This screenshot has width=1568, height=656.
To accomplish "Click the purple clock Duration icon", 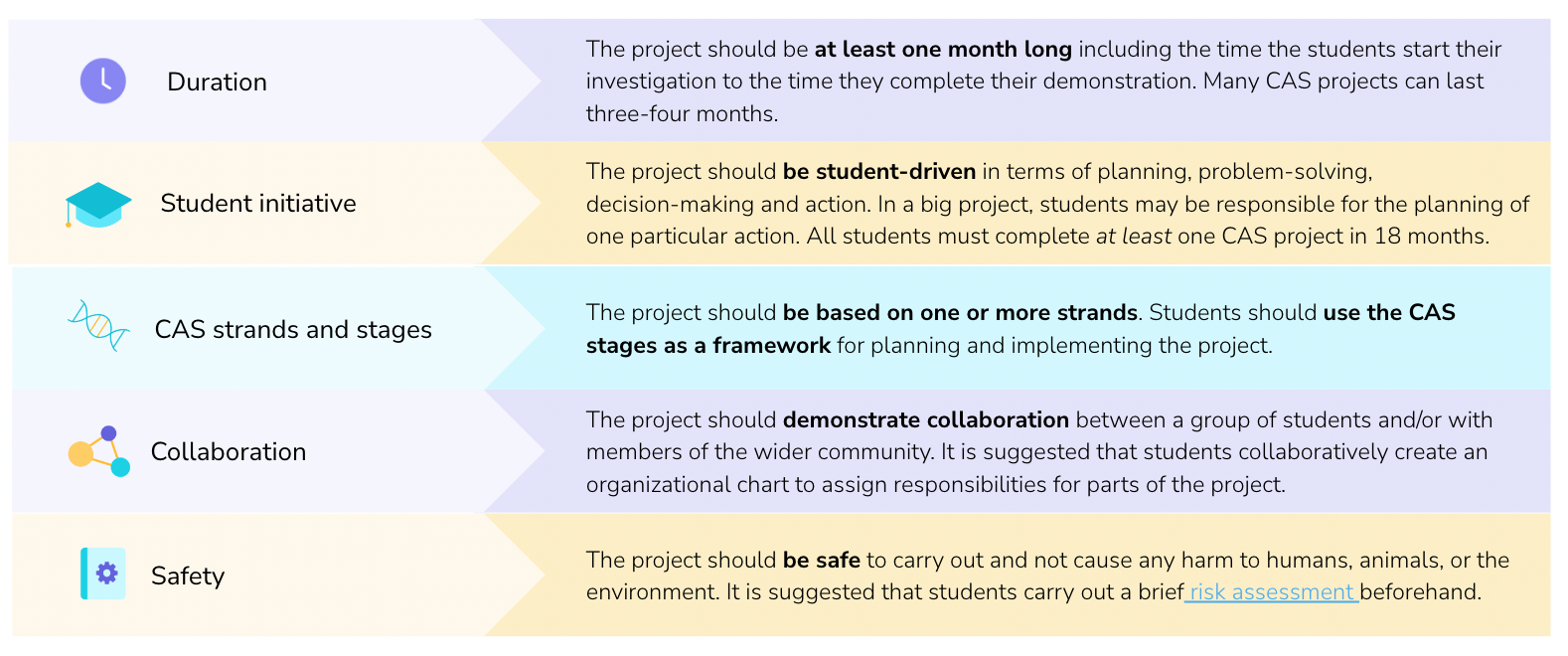I will pyautogui.click(x=103, y=81).
